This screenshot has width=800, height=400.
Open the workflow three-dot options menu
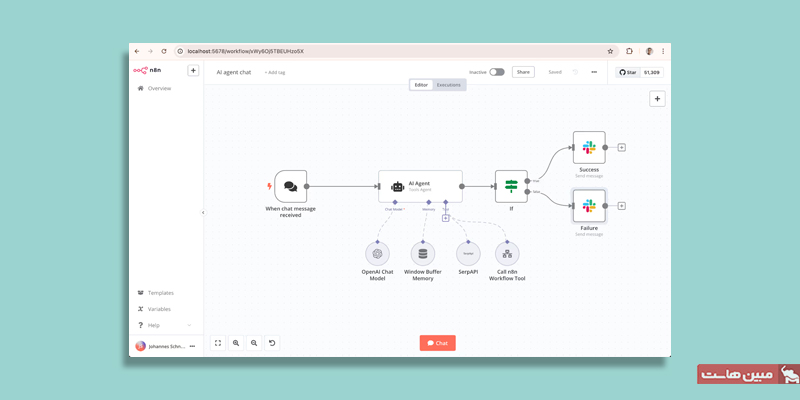(x=594, y=72)
